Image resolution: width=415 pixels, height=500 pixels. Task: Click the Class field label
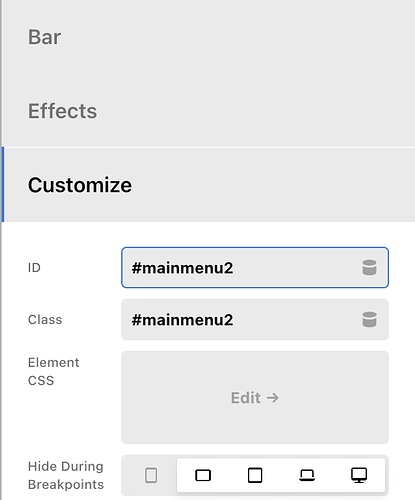point(45,320)
